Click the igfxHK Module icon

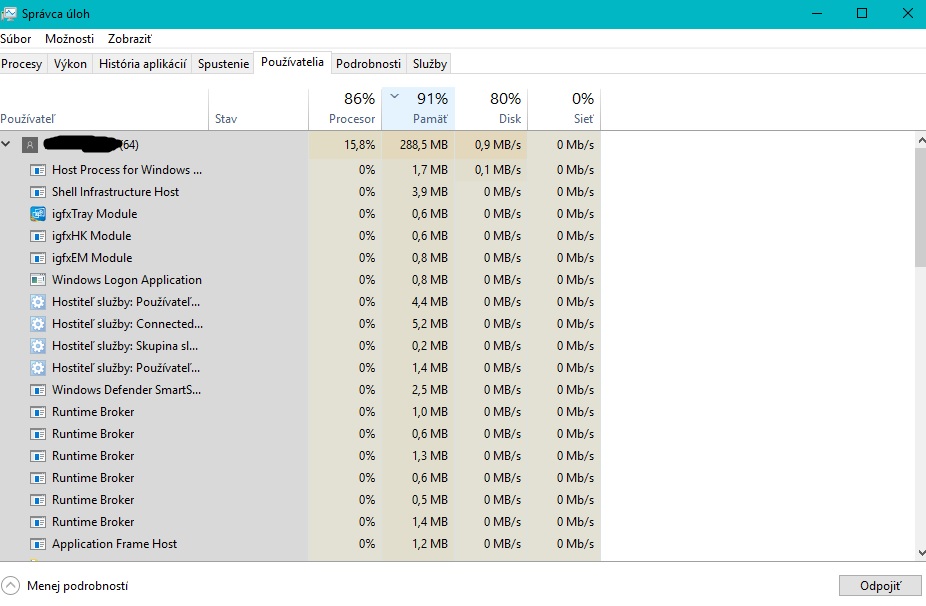[38, 236]
